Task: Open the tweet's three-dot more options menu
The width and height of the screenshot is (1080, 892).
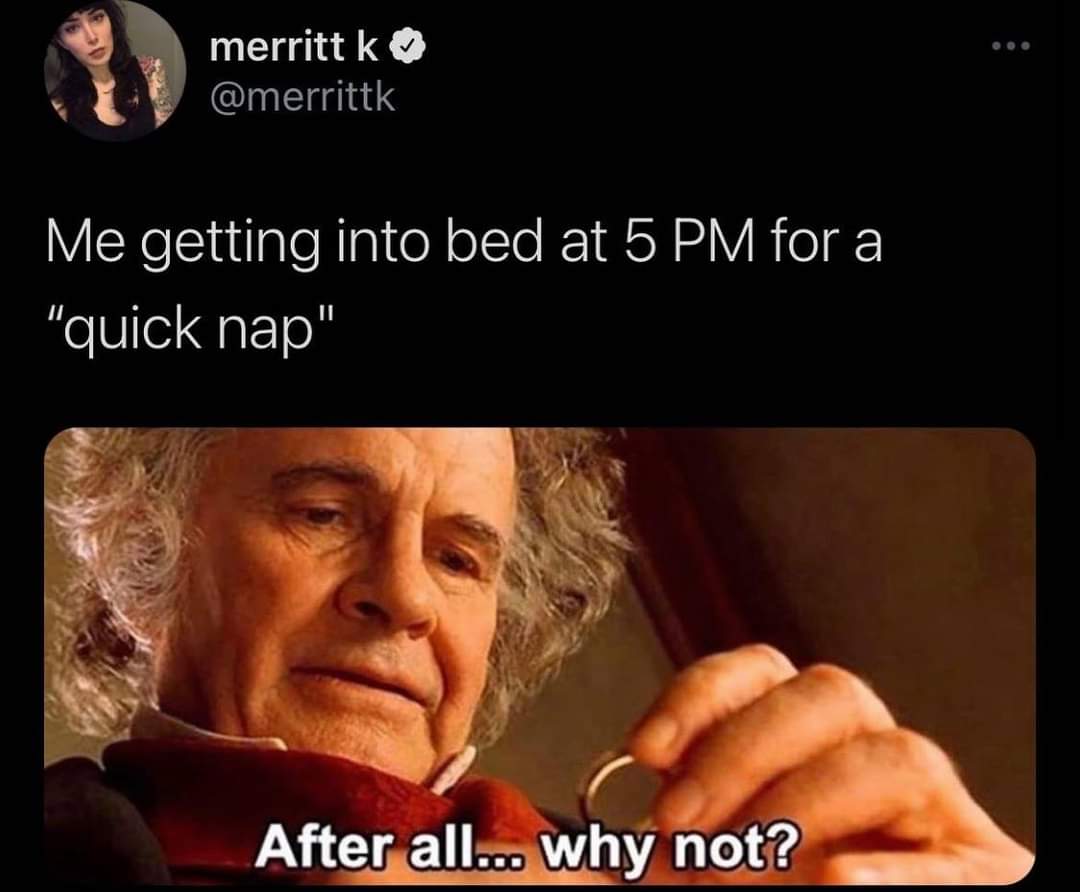Action: (1011, 46)
